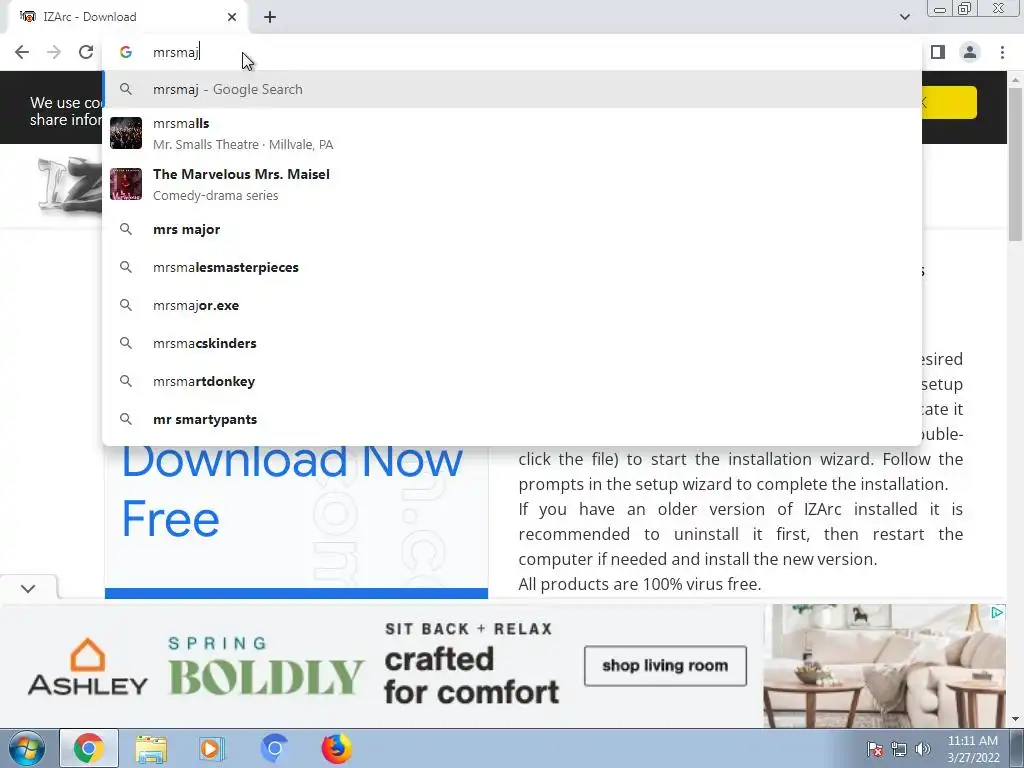Open Windows Explorer from the taskbar
This screenshot has width=1024, height=768.
tap(151, 748)
